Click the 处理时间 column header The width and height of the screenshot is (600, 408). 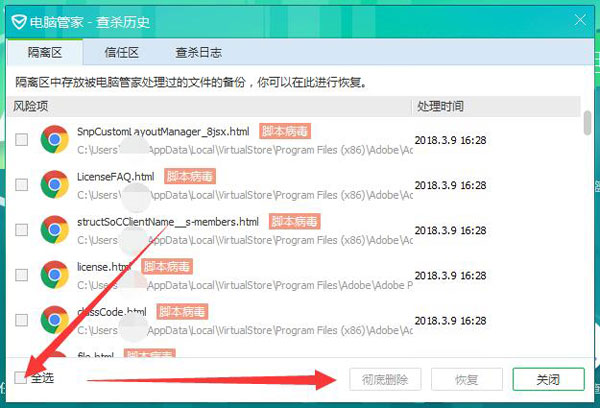click(440, 106)
